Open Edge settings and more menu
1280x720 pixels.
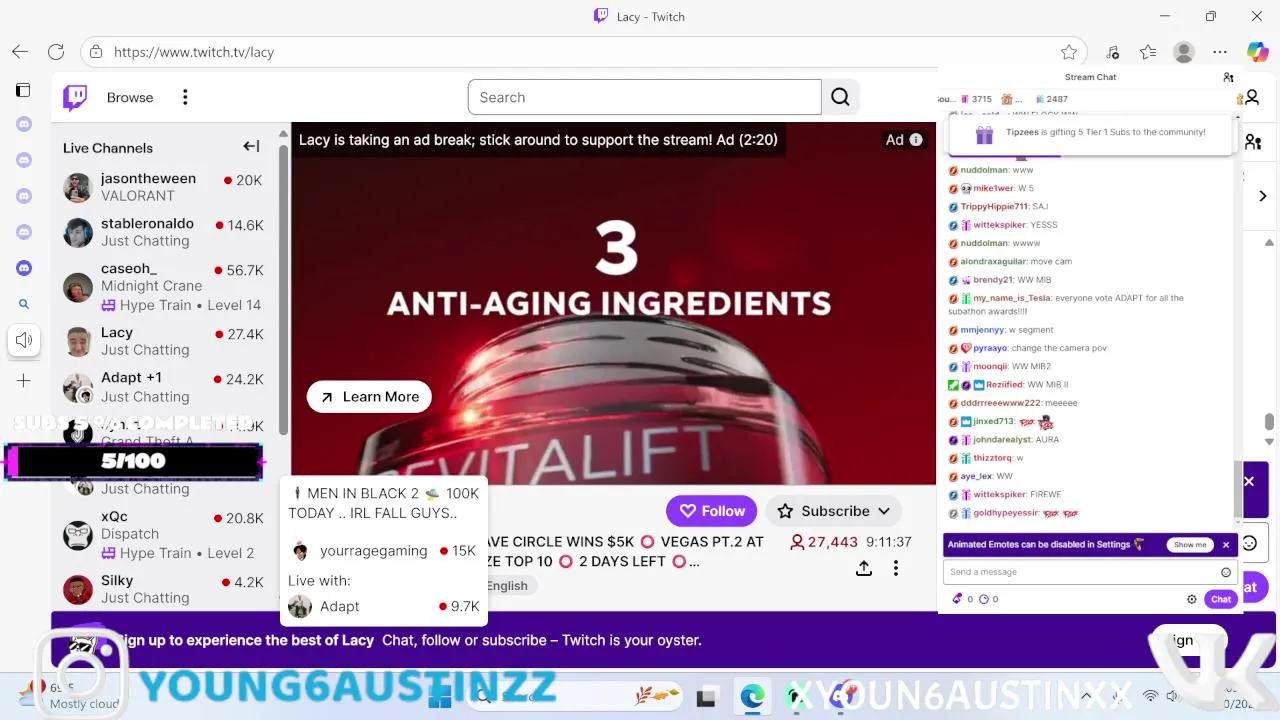click(x=1220, y=52)
